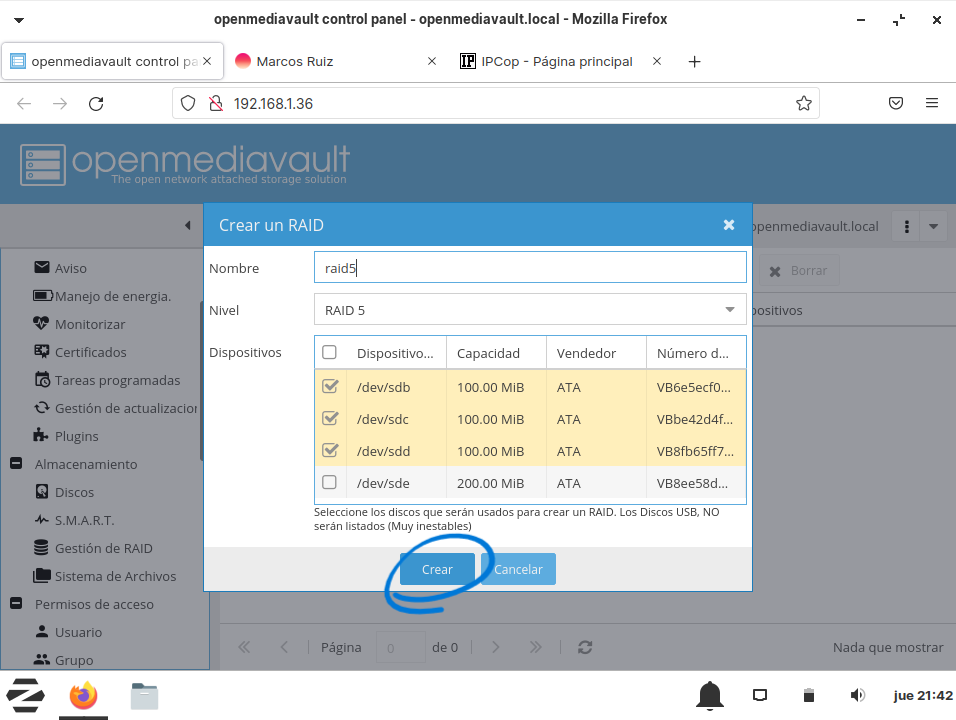
Task: Toggle the select-all devices header checkbox
Action: point(330,353)
